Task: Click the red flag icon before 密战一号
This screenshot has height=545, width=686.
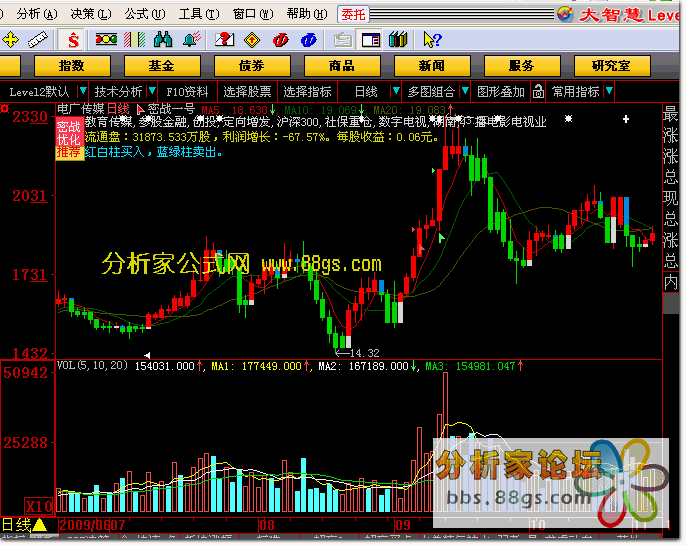Action: coord(140,109)
